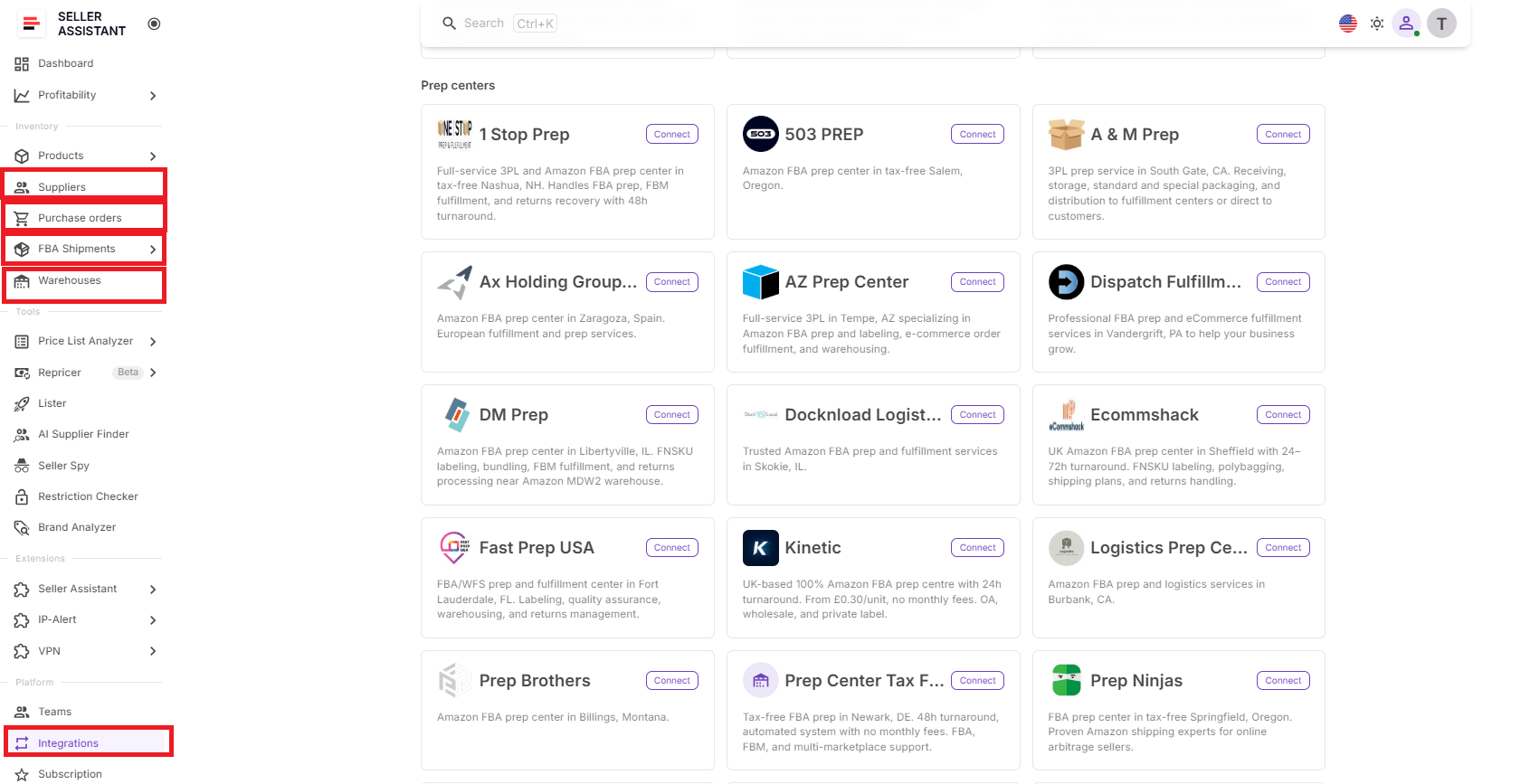Connect the 1 Stop Prep center
Screen dimensions: 1530x784
pyautogui.click(x=672, y=135)
